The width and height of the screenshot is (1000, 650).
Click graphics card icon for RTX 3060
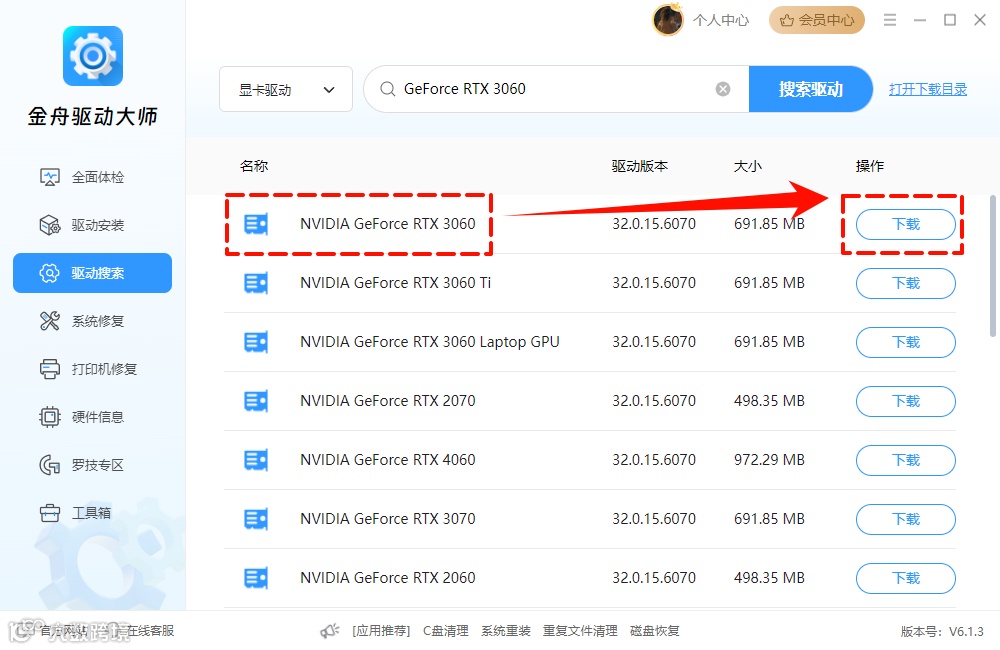tap(256, 224)
